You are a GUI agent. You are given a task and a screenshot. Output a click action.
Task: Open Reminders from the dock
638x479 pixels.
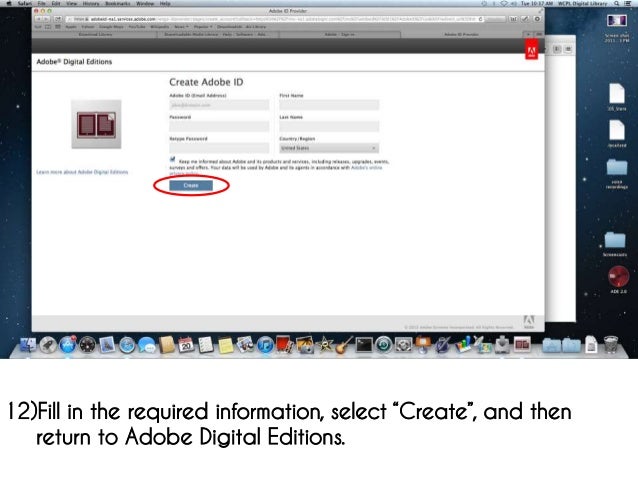[205, 345]
